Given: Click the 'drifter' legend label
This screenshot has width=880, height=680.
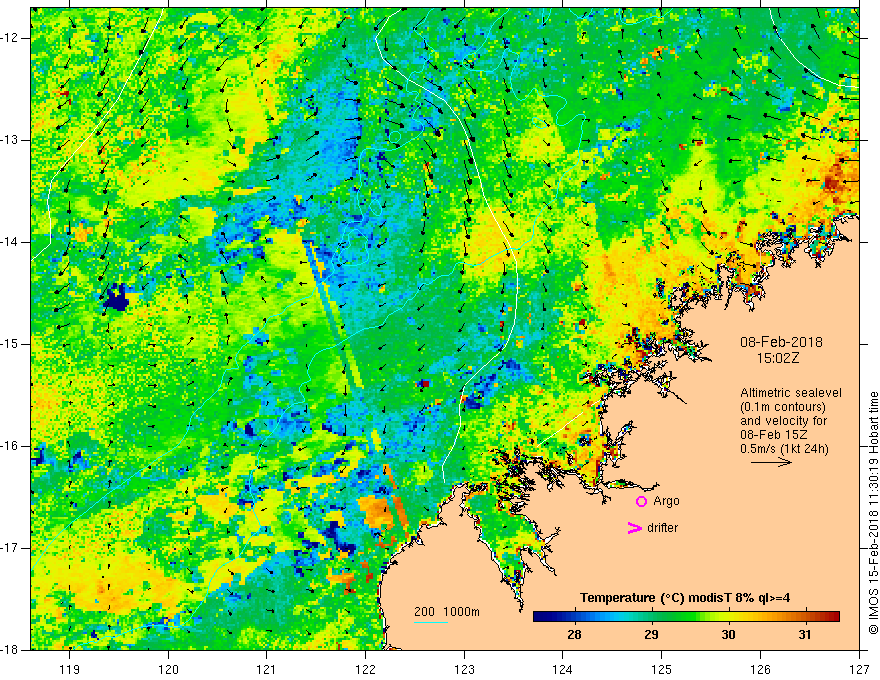Looking at the screenshot, I should pos(662,528).
